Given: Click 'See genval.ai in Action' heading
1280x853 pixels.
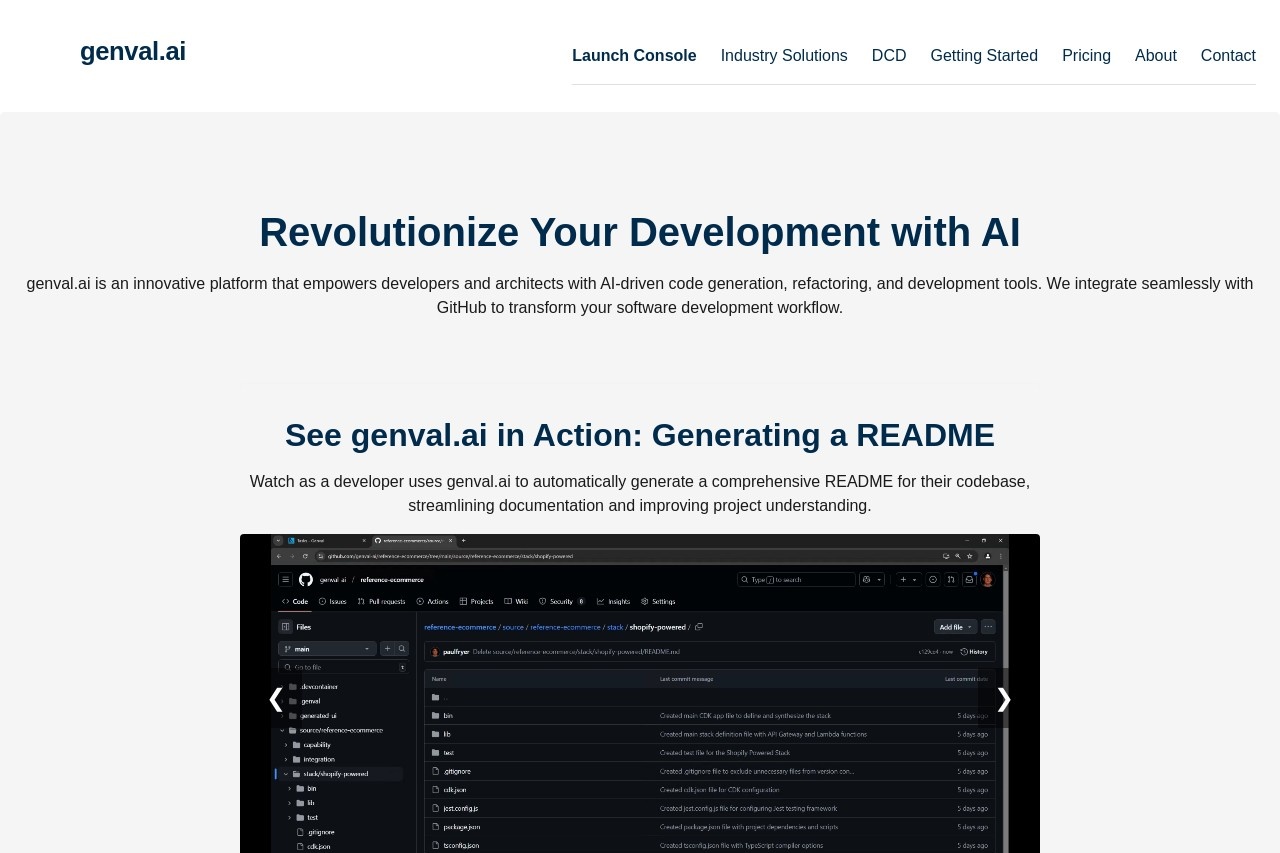Looking at the screenshot, I should coord(640,435).
